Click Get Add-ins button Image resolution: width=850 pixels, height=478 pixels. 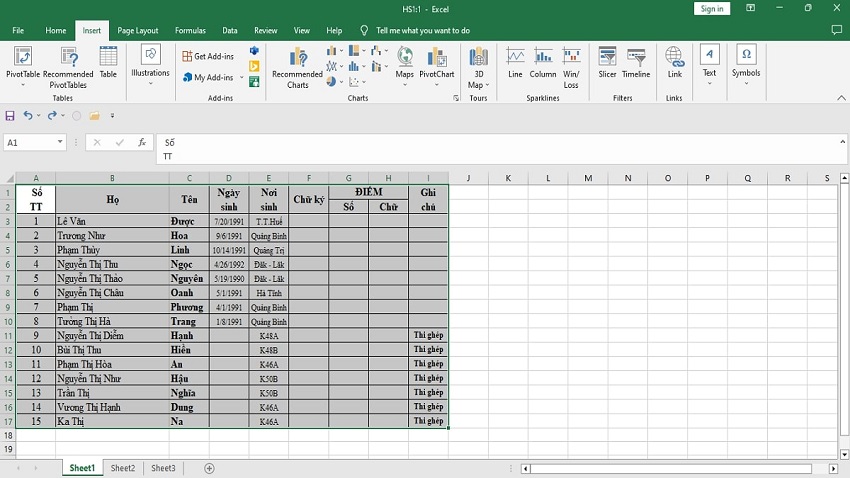pos(208,56)
